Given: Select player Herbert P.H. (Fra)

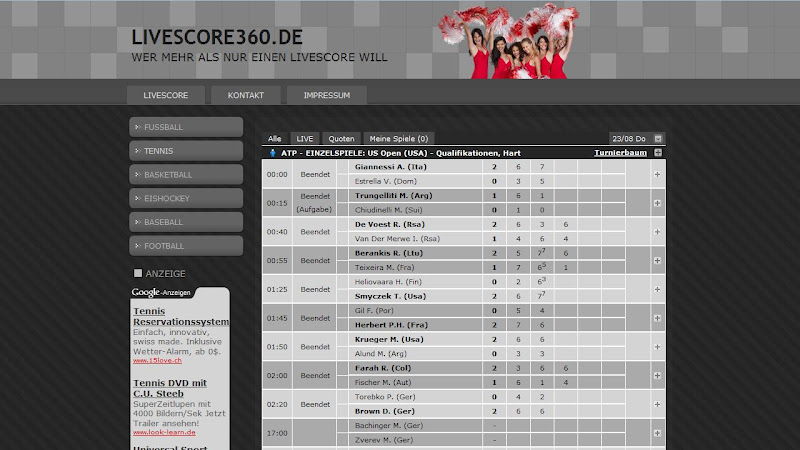Looking at the screenshot, I should [391, 325].
